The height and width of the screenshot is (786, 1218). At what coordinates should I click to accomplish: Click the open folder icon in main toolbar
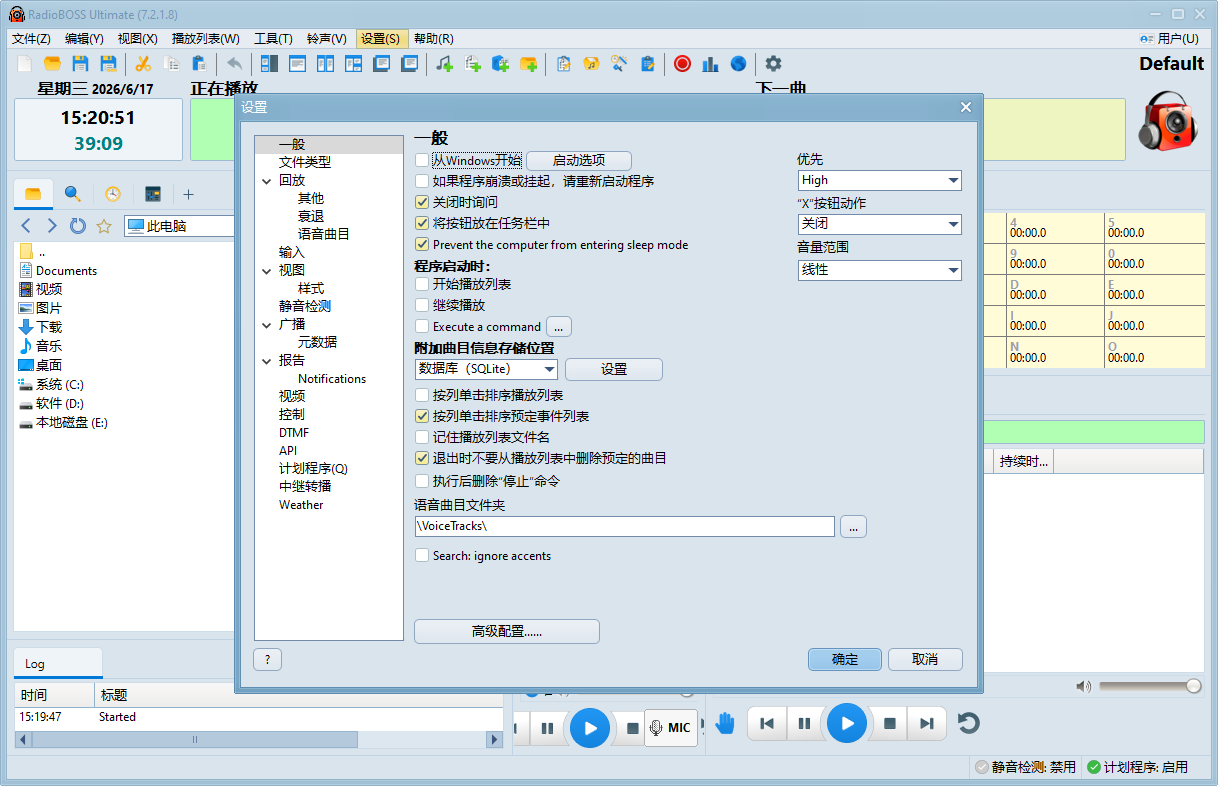pos(52,64)
